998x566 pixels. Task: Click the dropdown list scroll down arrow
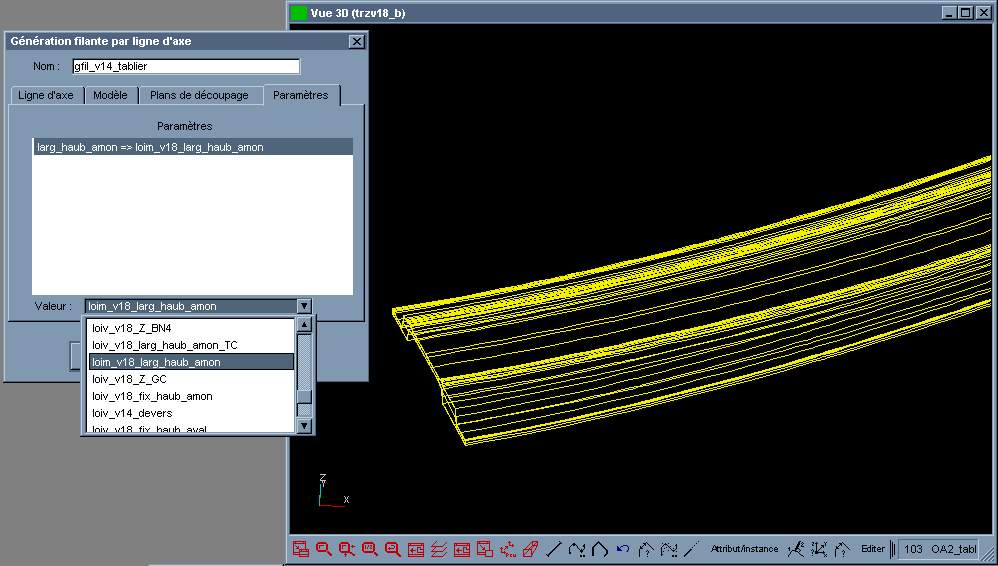click(304, 425)
